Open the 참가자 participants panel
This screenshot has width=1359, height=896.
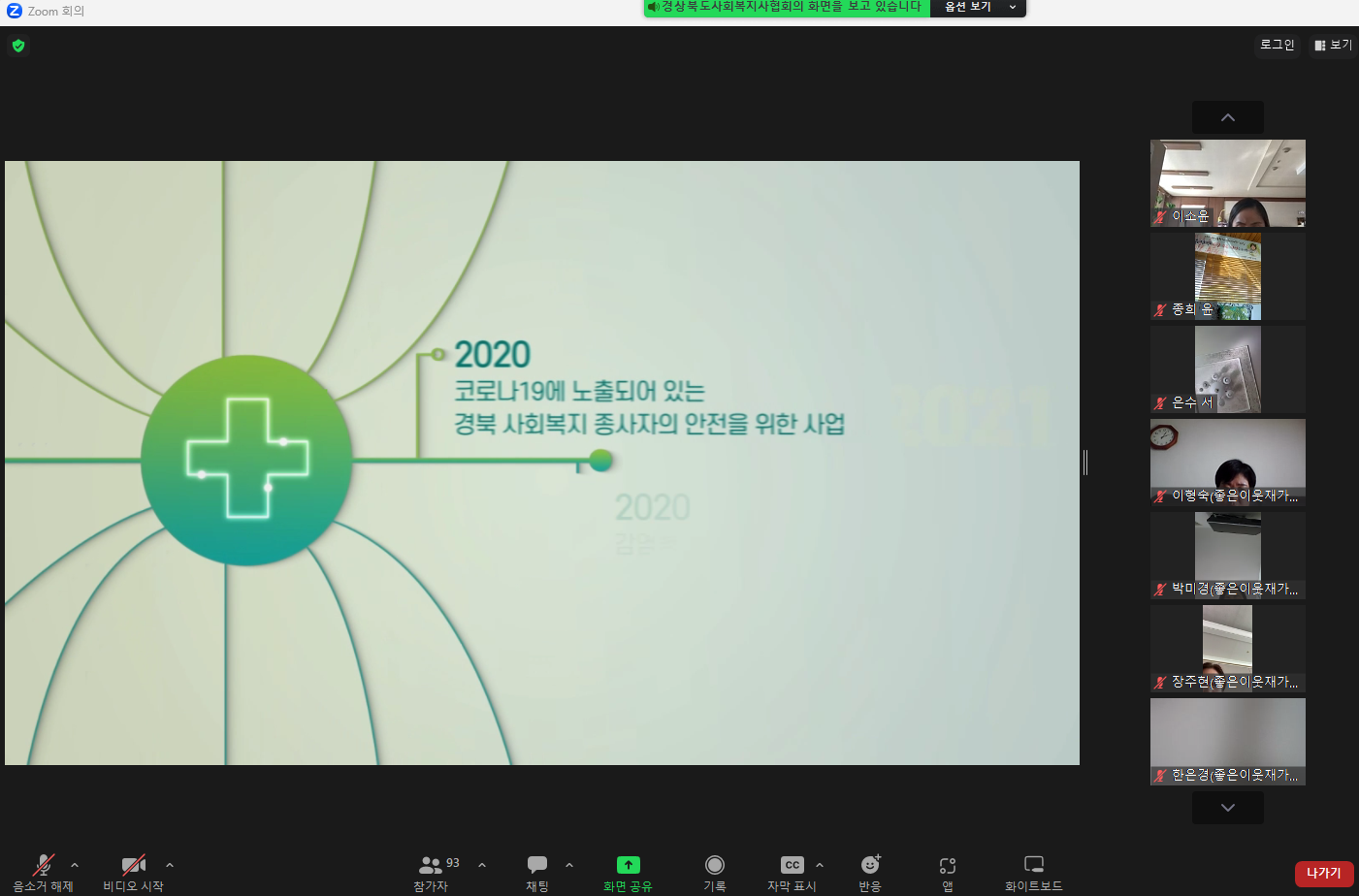click(x=431, y=873)
